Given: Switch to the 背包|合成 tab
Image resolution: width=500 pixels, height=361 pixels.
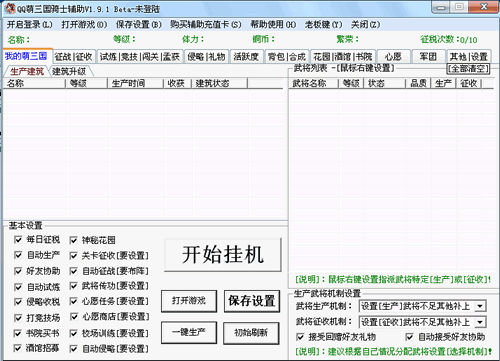Looking at the screenshot, I should pyautogui.click(x=287, y=57).
